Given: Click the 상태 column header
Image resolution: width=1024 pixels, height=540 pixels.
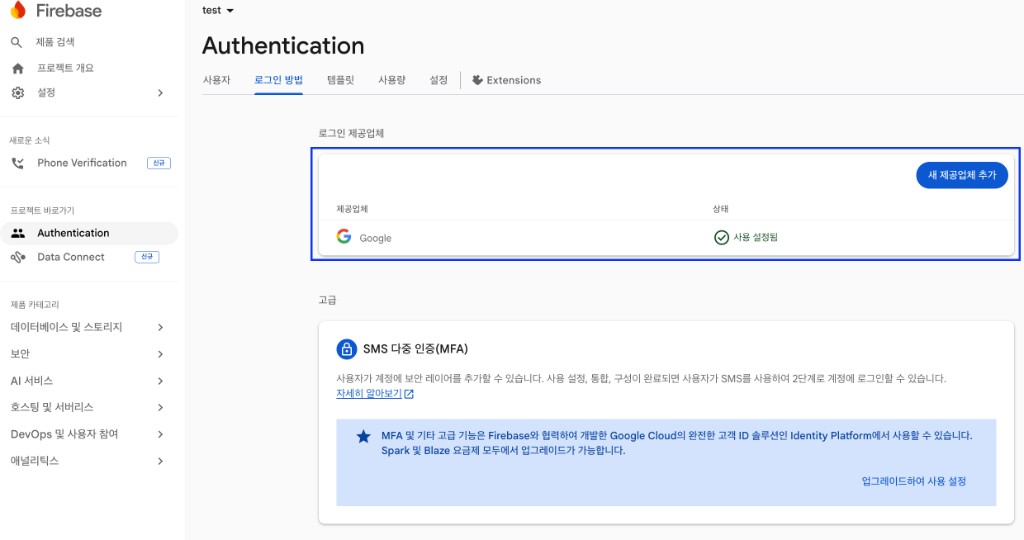Looking at the screenshot, I should [x=720, y=209].
